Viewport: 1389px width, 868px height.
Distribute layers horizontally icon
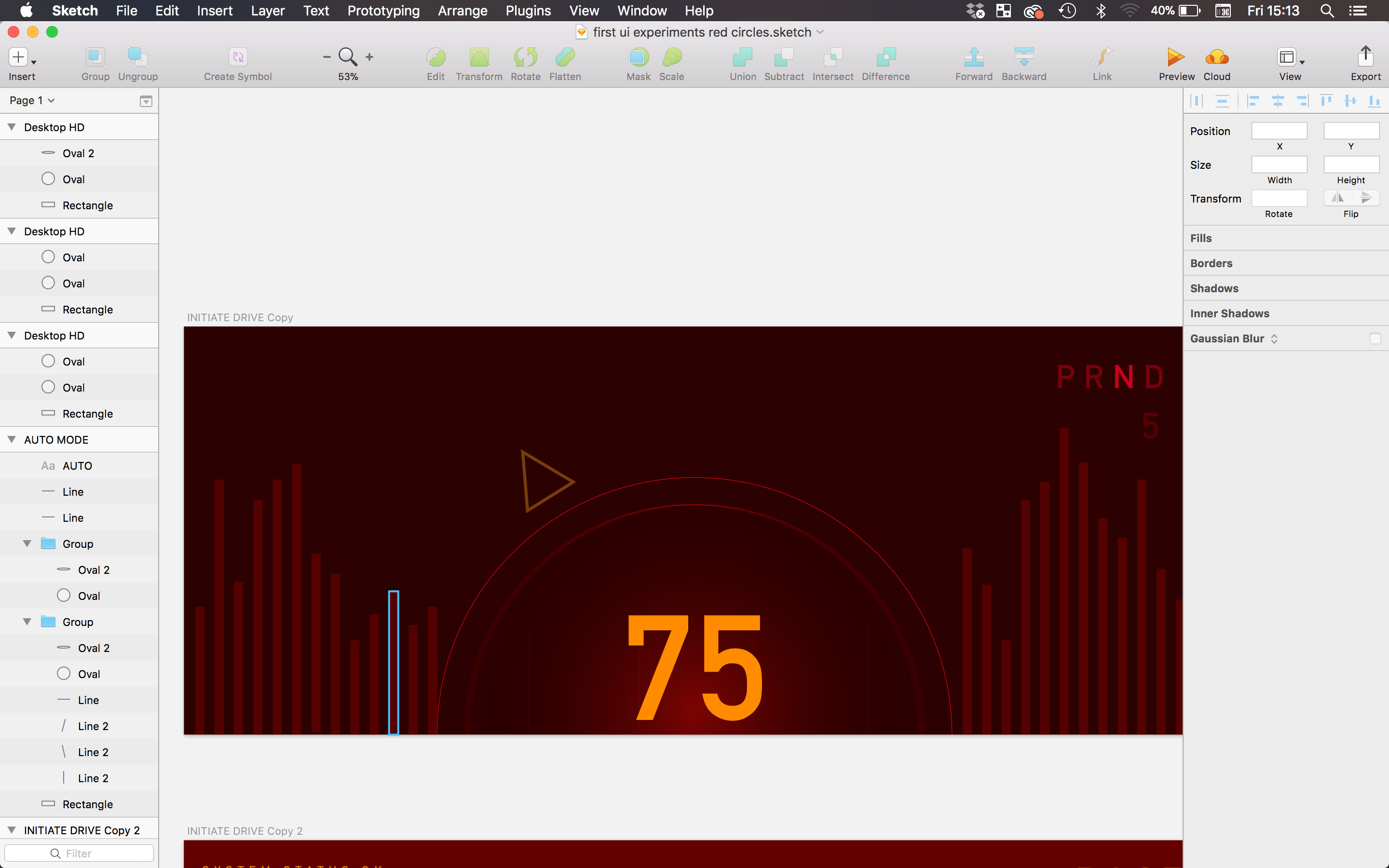1198,101
